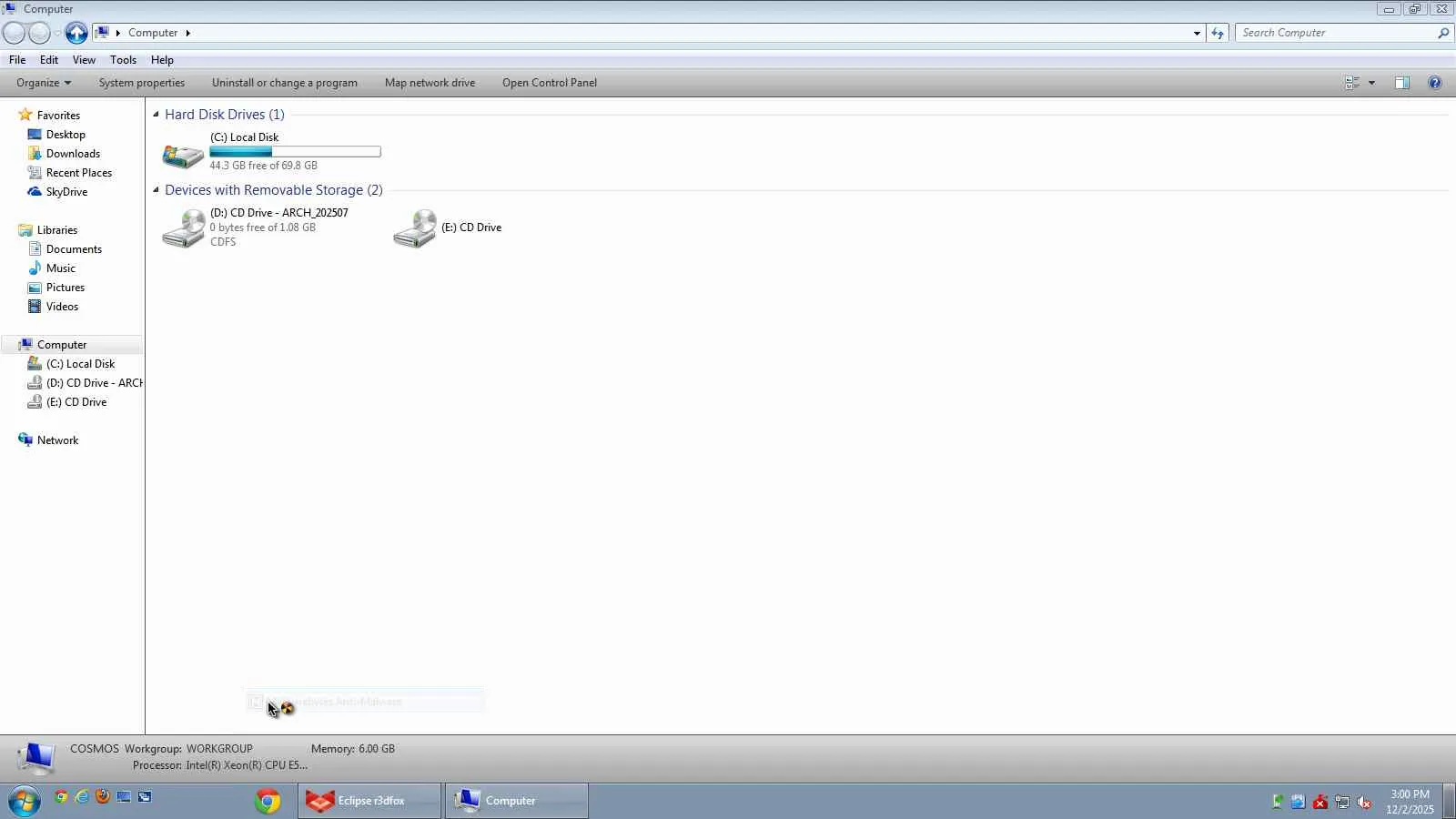Click the computer icon in address bar
The image size is (1456, 819).
click(102, 33)
